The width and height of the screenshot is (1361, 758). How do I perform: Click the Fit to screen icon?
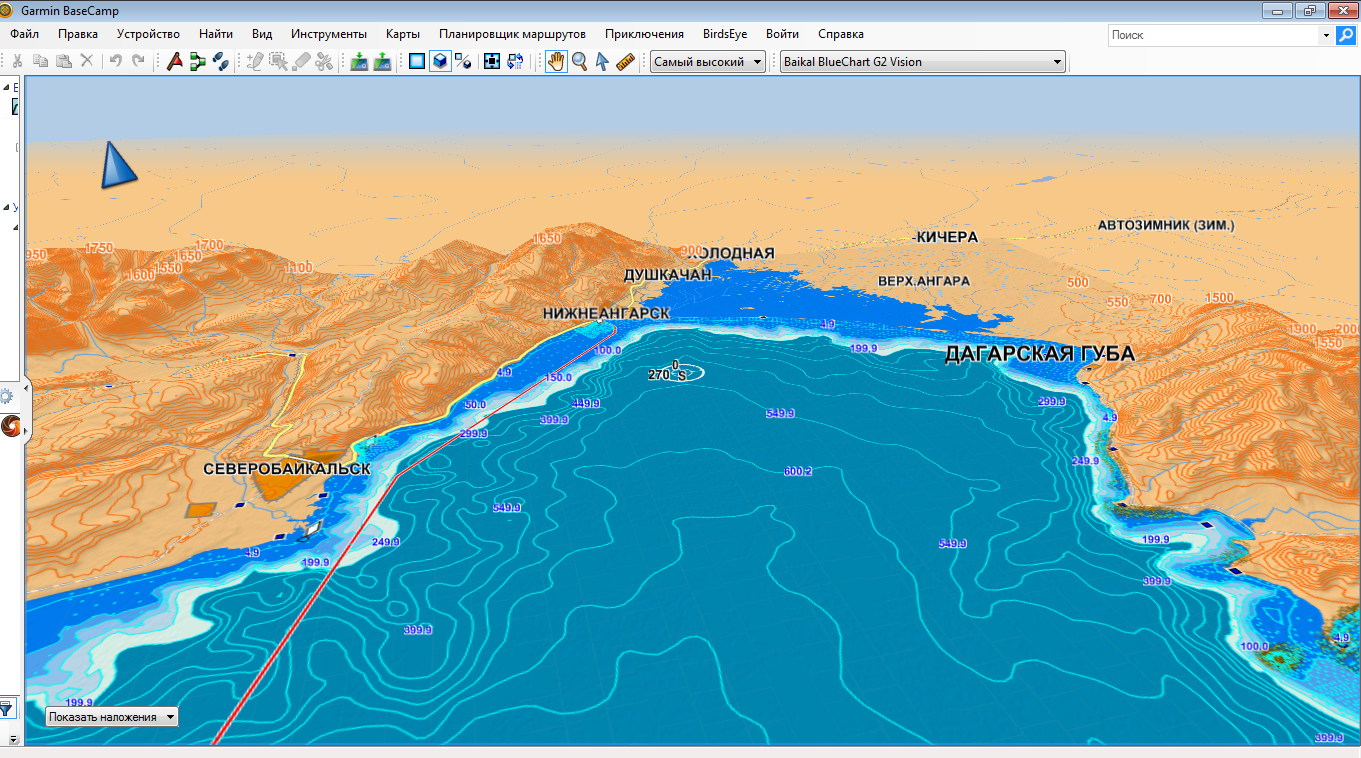pyautogui.click(x=492, y=61)
